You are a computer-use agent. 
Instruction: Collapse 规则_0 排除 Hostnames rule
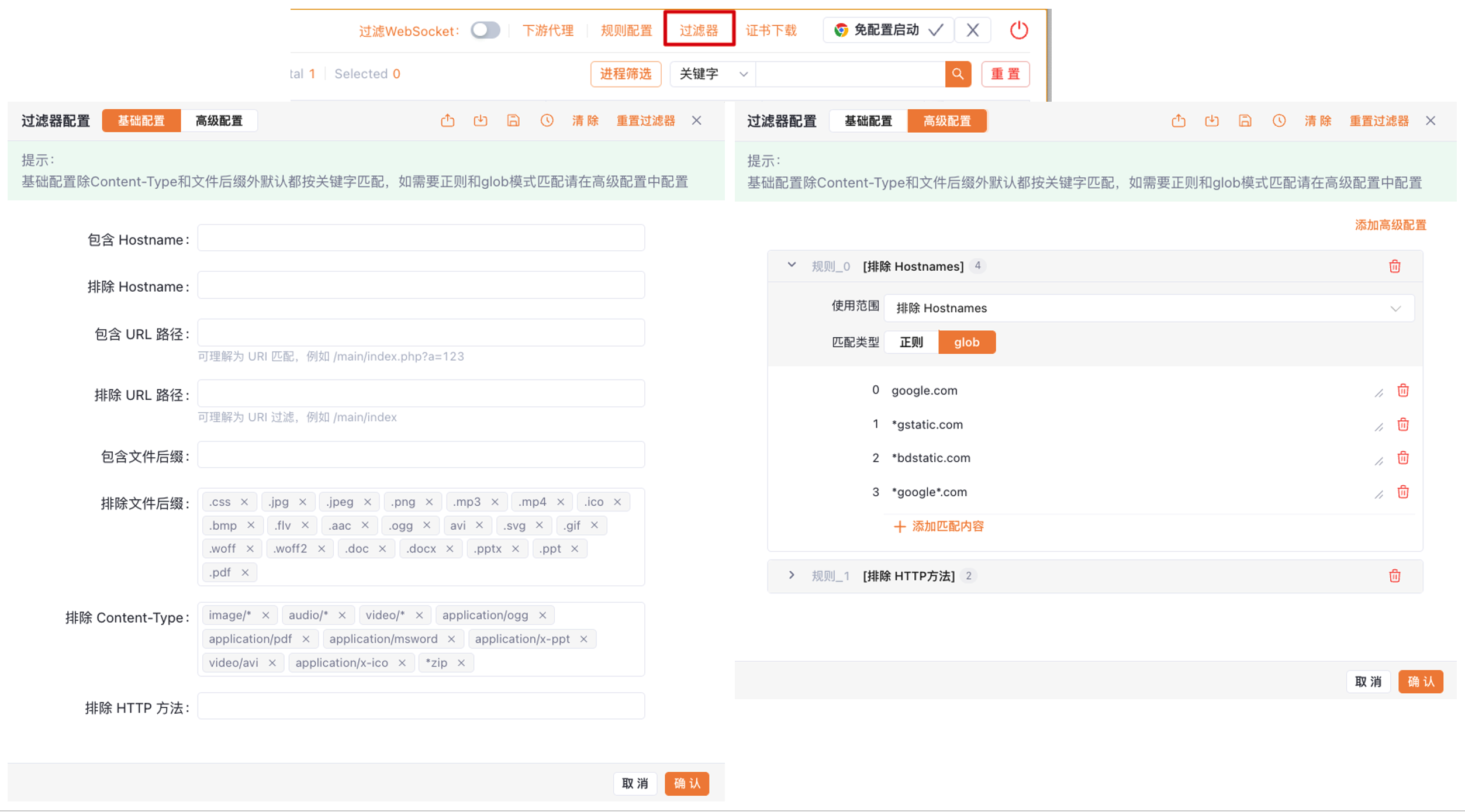click(792, 265)
